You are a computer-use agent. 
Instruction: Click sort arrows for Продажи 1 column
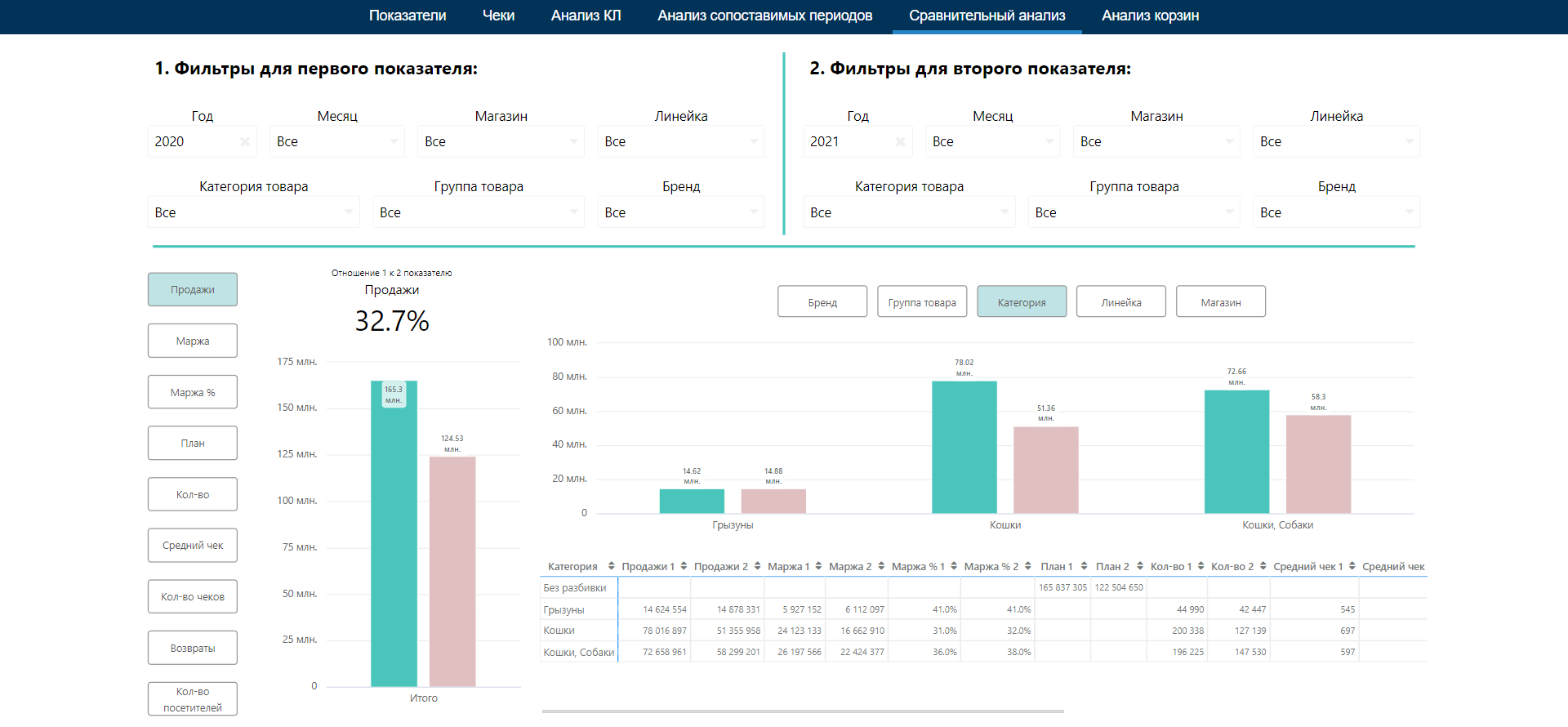684,566
